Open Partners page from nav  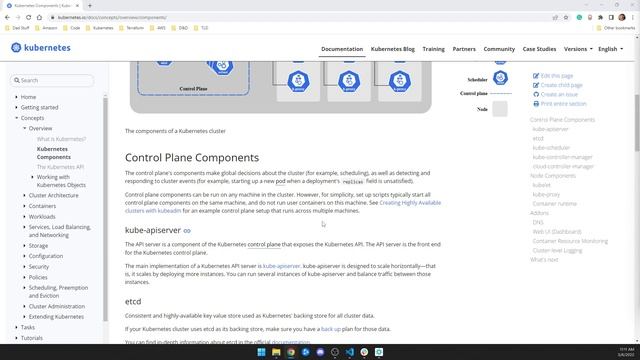click(464, 49)
